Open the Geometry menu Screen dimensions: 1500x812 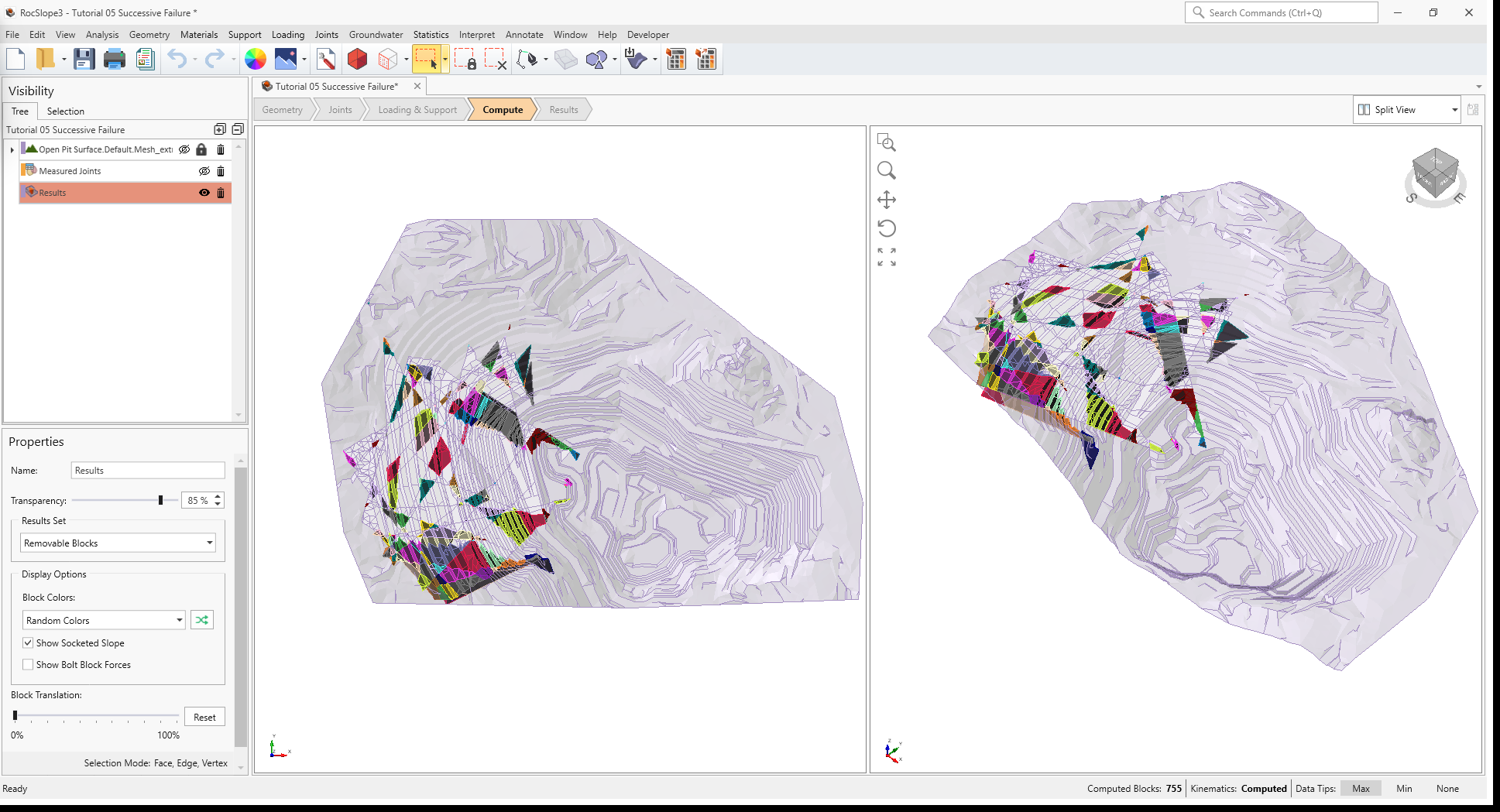coord(149,35)
